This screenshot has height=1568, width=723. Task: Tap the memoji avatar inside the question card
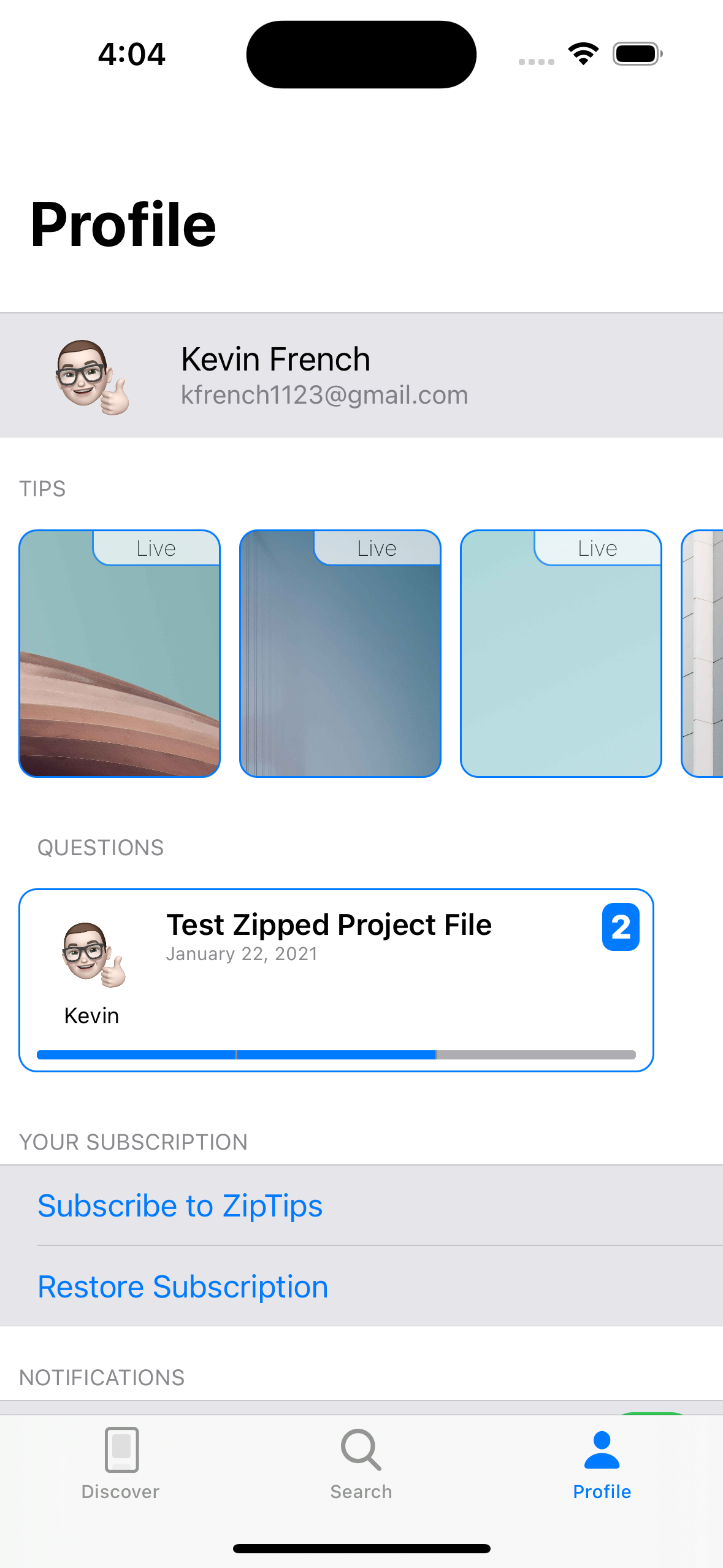pyautogui.click(x=93, y=955)
